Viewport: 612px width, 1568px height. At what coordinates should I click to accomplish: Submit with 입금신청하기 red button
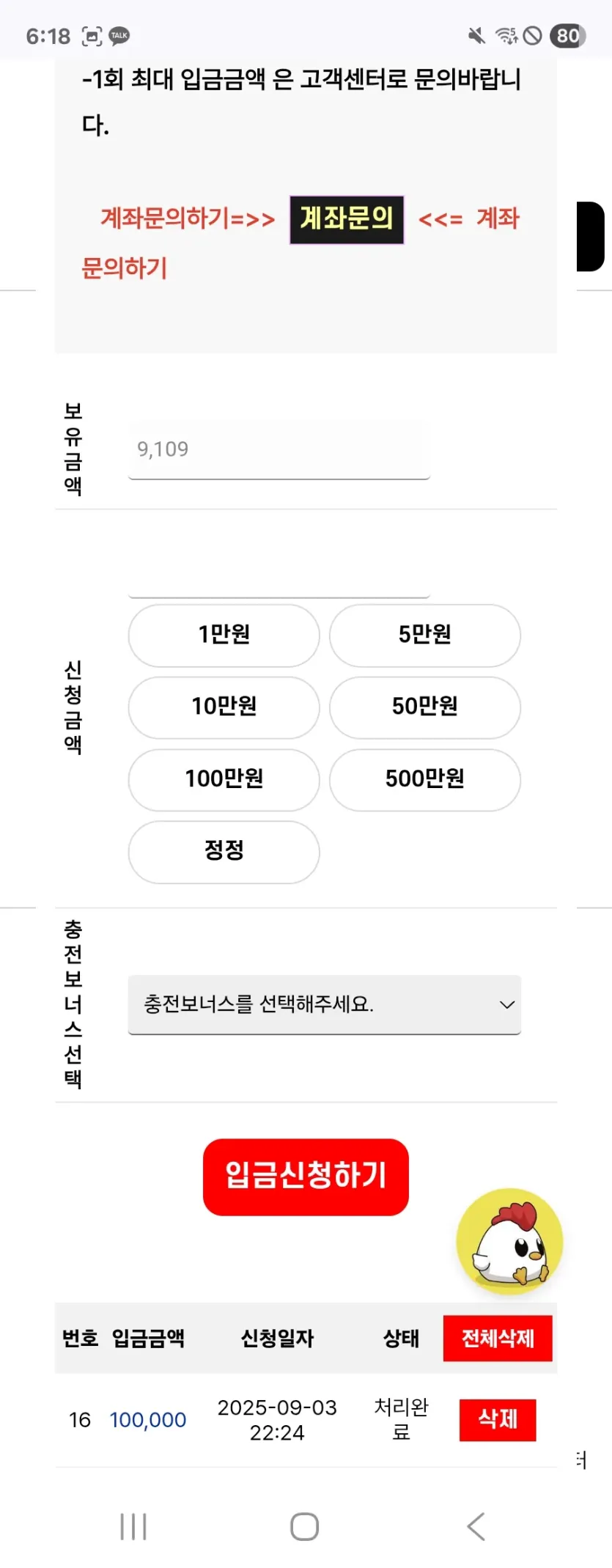click(x=306, y=1177)
